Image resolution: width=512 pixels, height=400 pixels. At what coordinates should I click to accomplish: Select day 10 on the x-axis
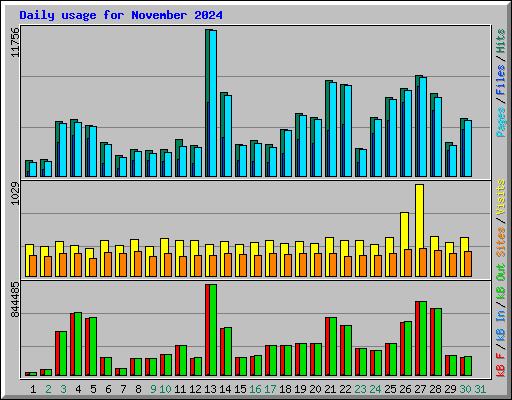(165, 389)
